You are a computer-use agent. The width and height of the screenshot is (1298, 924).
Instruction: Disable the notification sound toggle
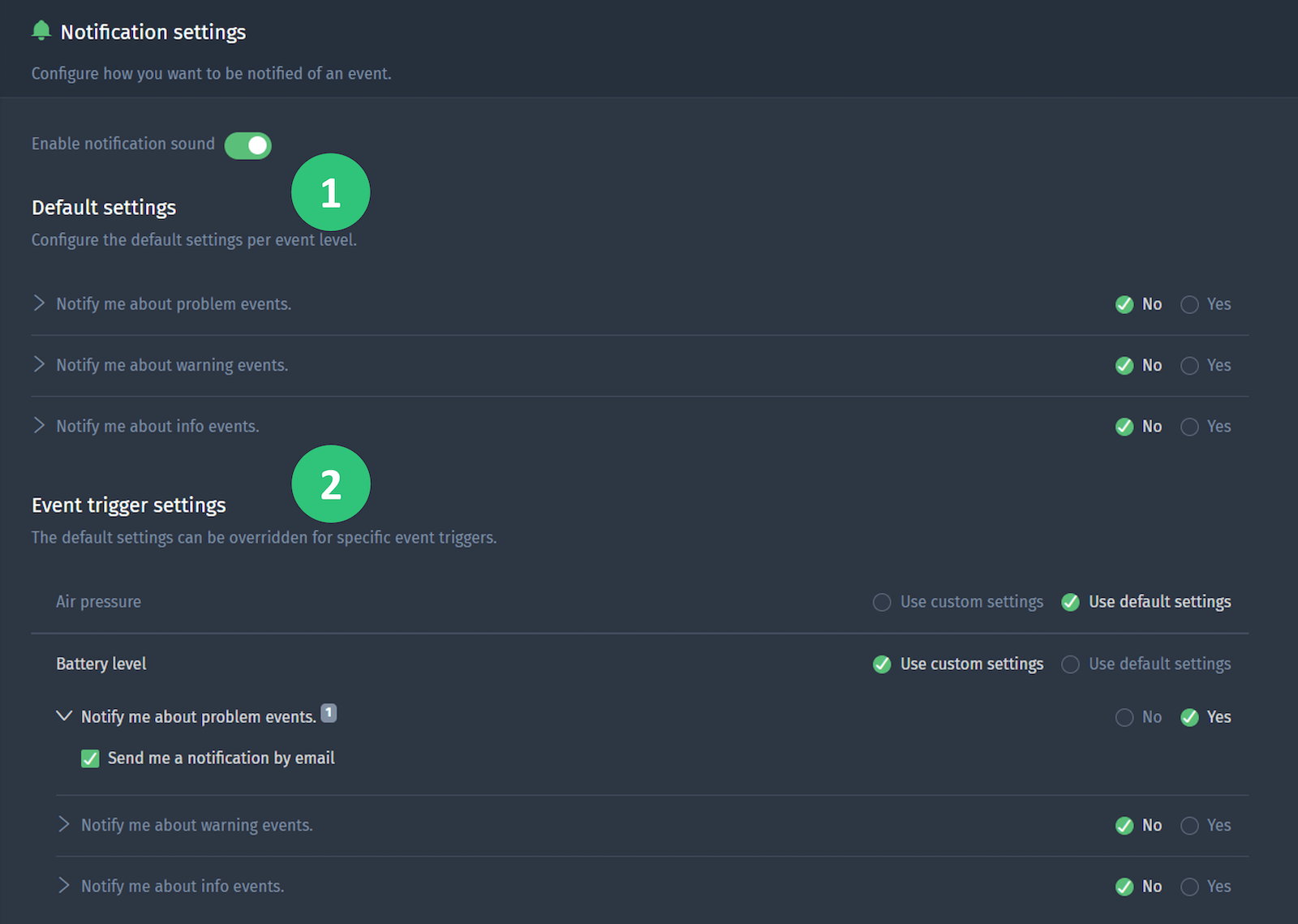(247, 144)
